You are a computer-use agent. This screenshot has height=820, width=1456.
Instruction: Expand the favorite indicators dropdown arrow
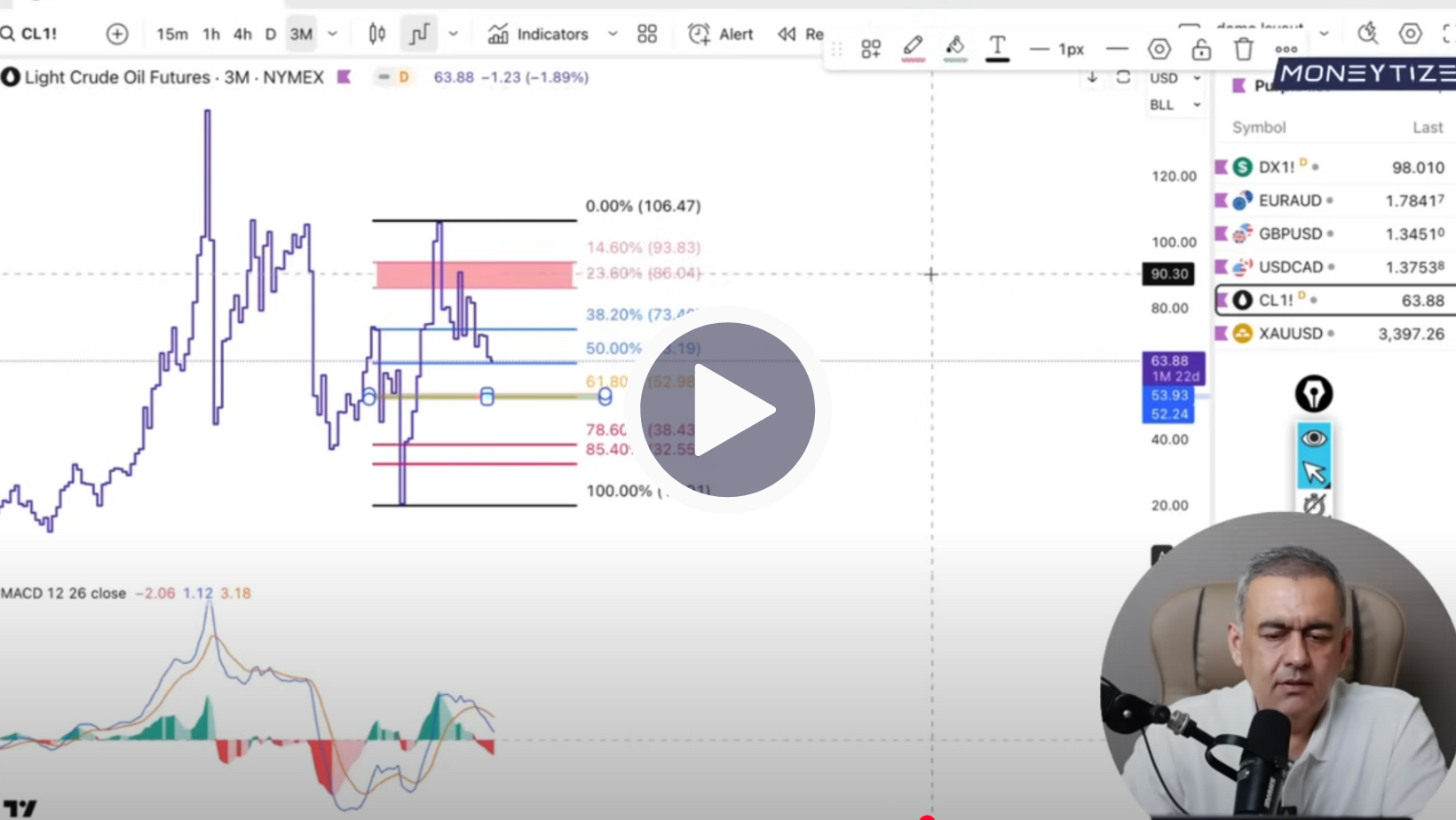tap(613, 34)
